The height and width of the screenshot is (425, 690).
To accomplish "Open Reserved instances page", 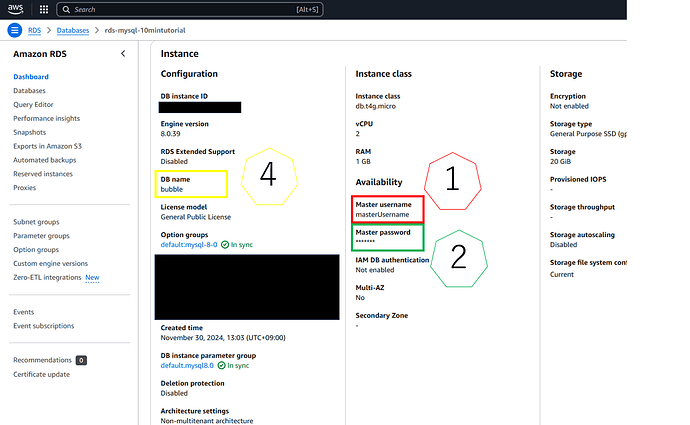I will click(43, 174).
